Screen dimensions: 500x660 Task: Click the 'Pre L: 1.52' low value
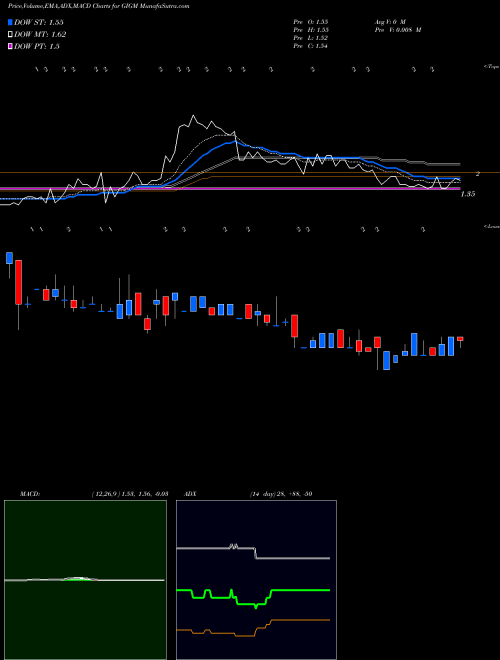[311, 38]
